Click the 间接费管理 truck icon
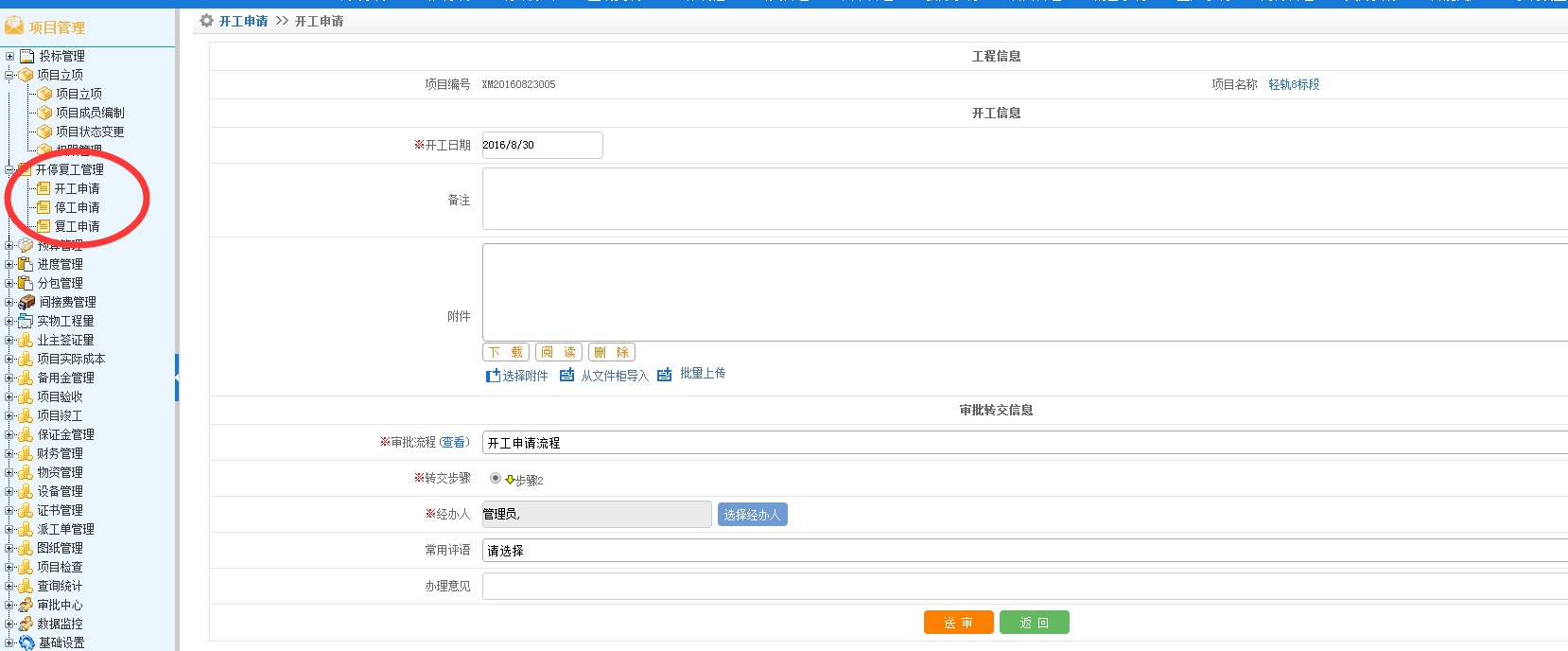 pyautogui.click(x=26, y=302)
